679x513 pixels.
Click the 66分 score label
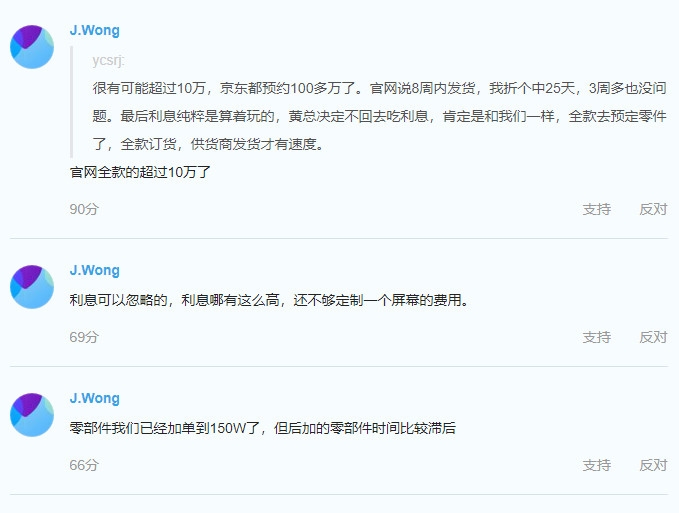pos(84,465)
